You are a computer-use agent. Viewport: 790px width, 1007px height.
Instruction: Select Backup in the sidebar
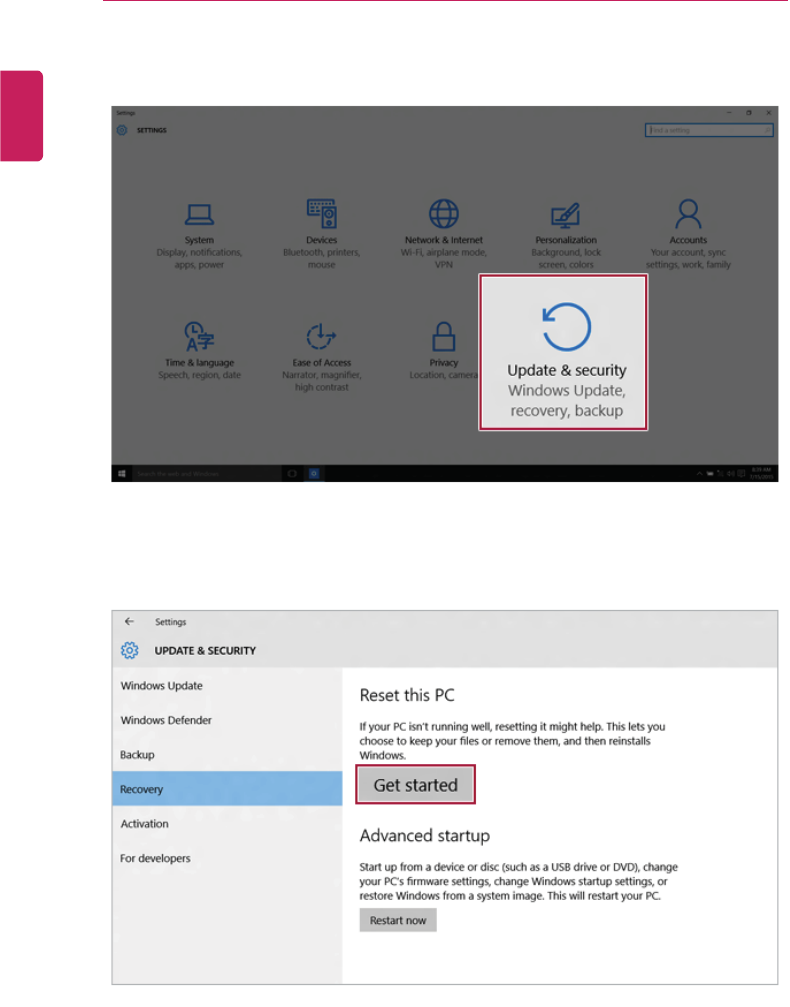click(x=227, y=755)
